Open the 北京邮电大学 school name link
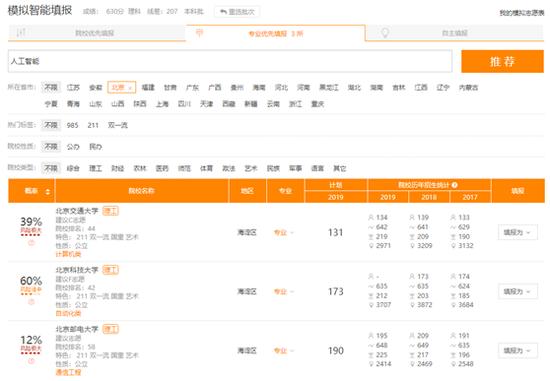This screenshot has height=381, width=550. tap(77, 329)
